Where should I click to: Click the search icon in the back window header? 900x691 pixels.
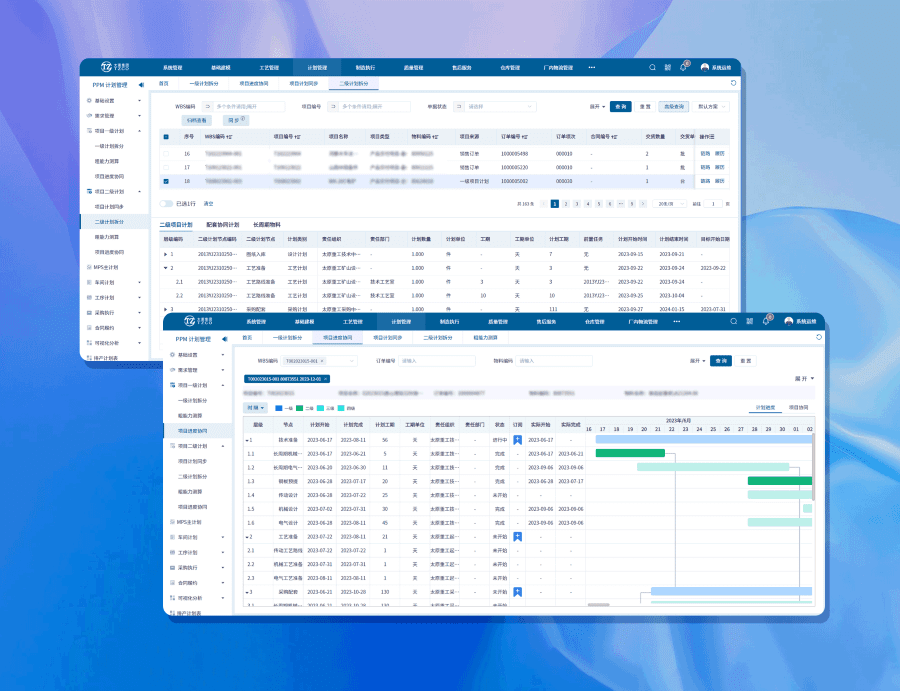coord(652,67)
